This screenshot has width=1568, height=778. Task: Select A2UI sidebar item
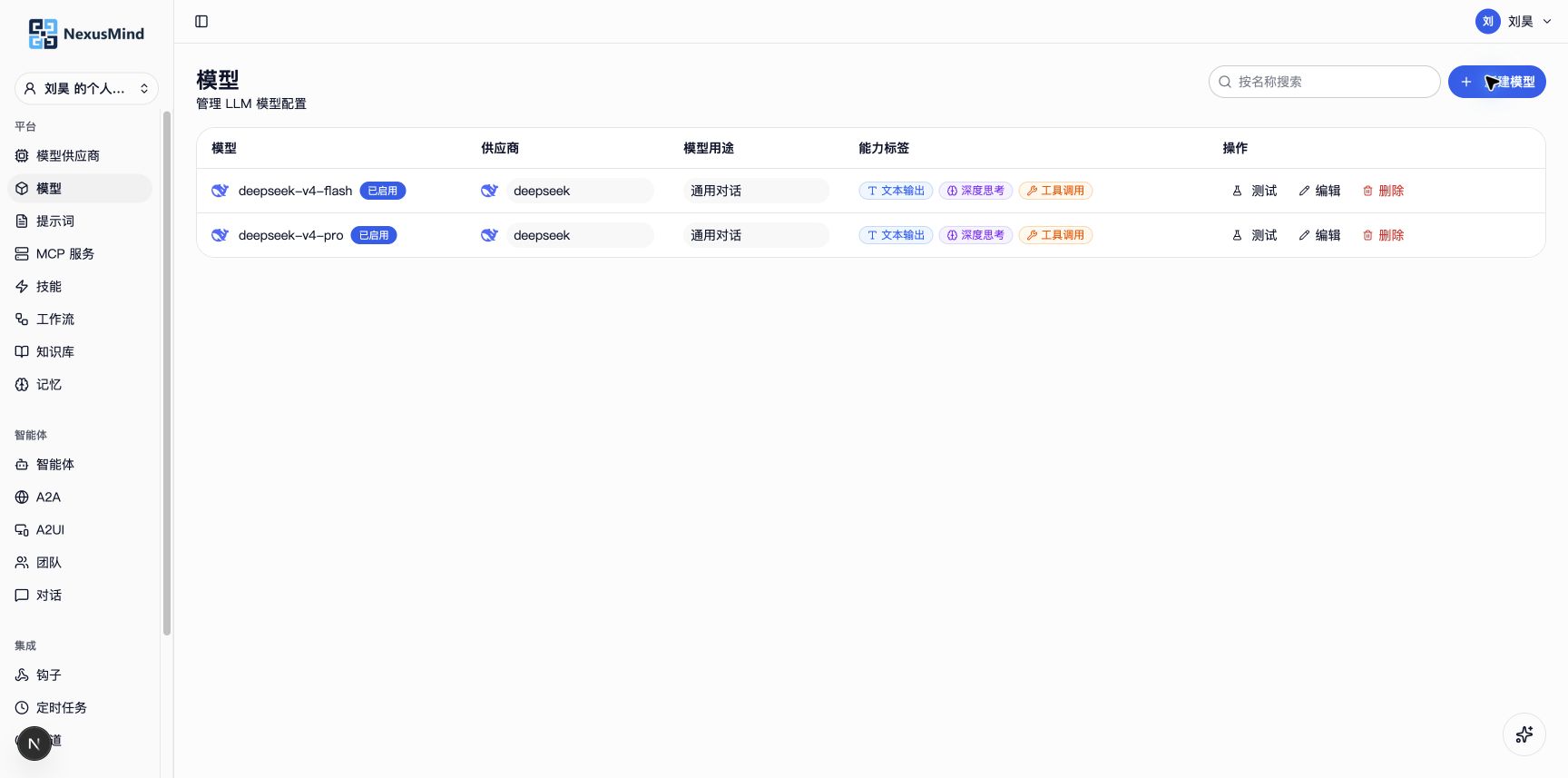[80, 530]
